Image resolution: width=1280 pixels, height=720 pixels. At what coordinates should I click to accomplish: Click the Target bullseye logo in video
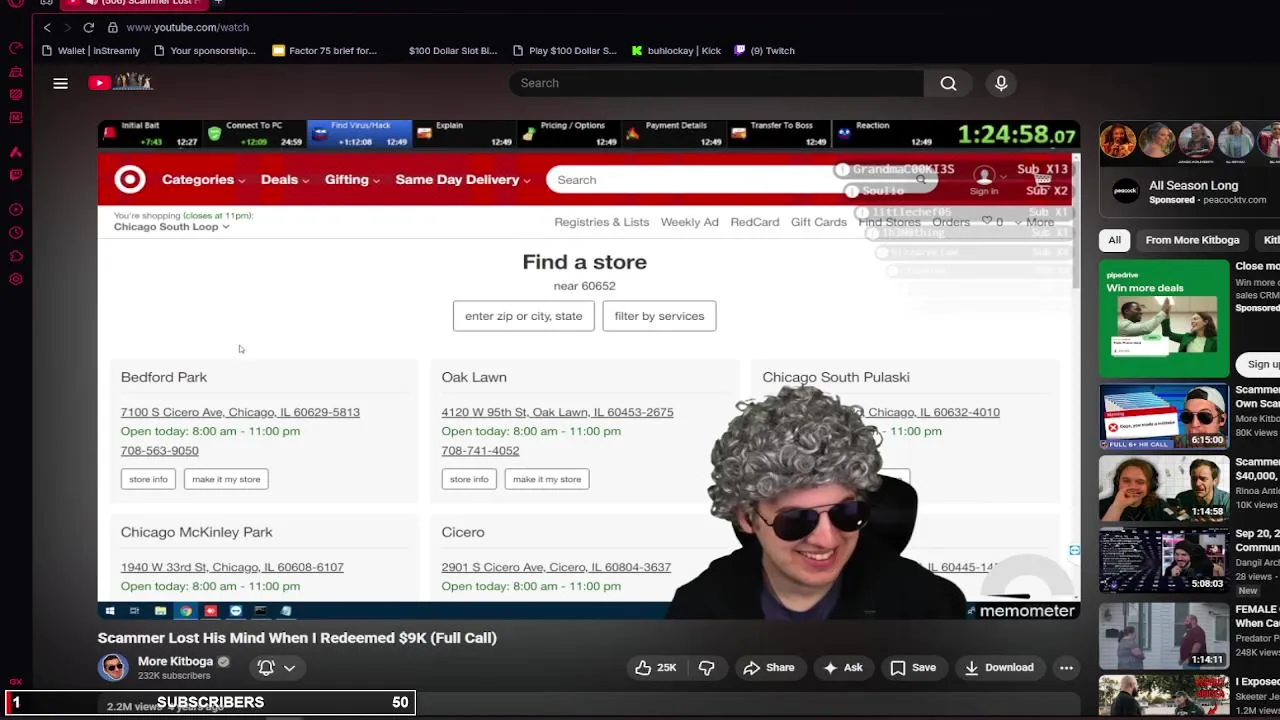pos(130,179)
